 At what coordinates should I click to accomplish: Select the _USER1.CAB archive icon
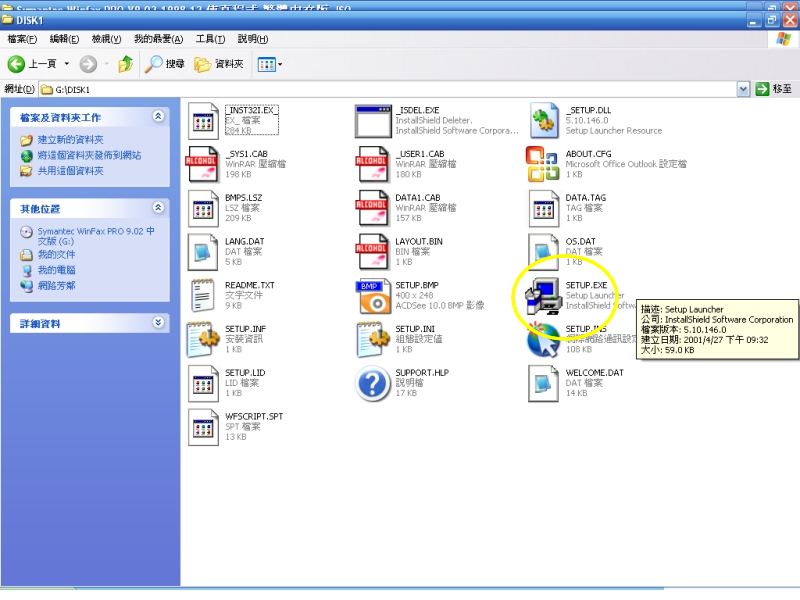point(372,164)
